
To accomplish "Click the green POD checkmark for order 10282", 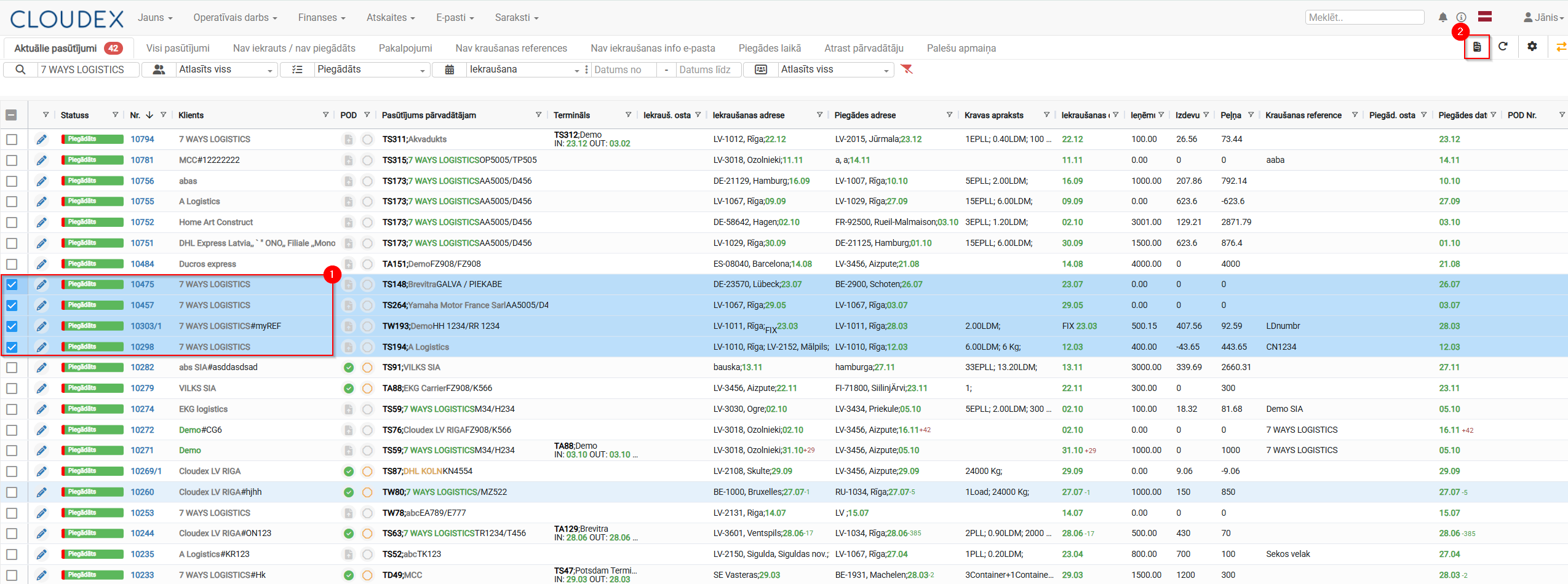I will [x=348, y=368].
